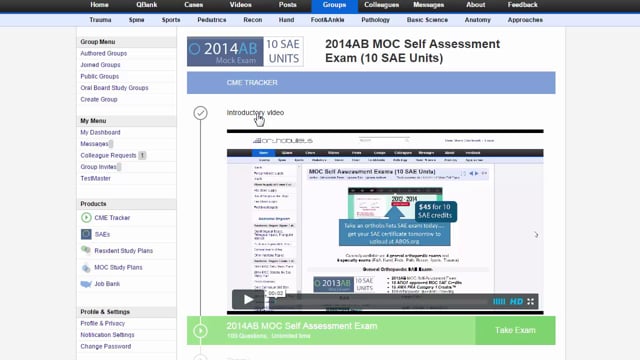Click the Change Password link
Viewport: 640px width, 360px height.
(x=106, y=346)
